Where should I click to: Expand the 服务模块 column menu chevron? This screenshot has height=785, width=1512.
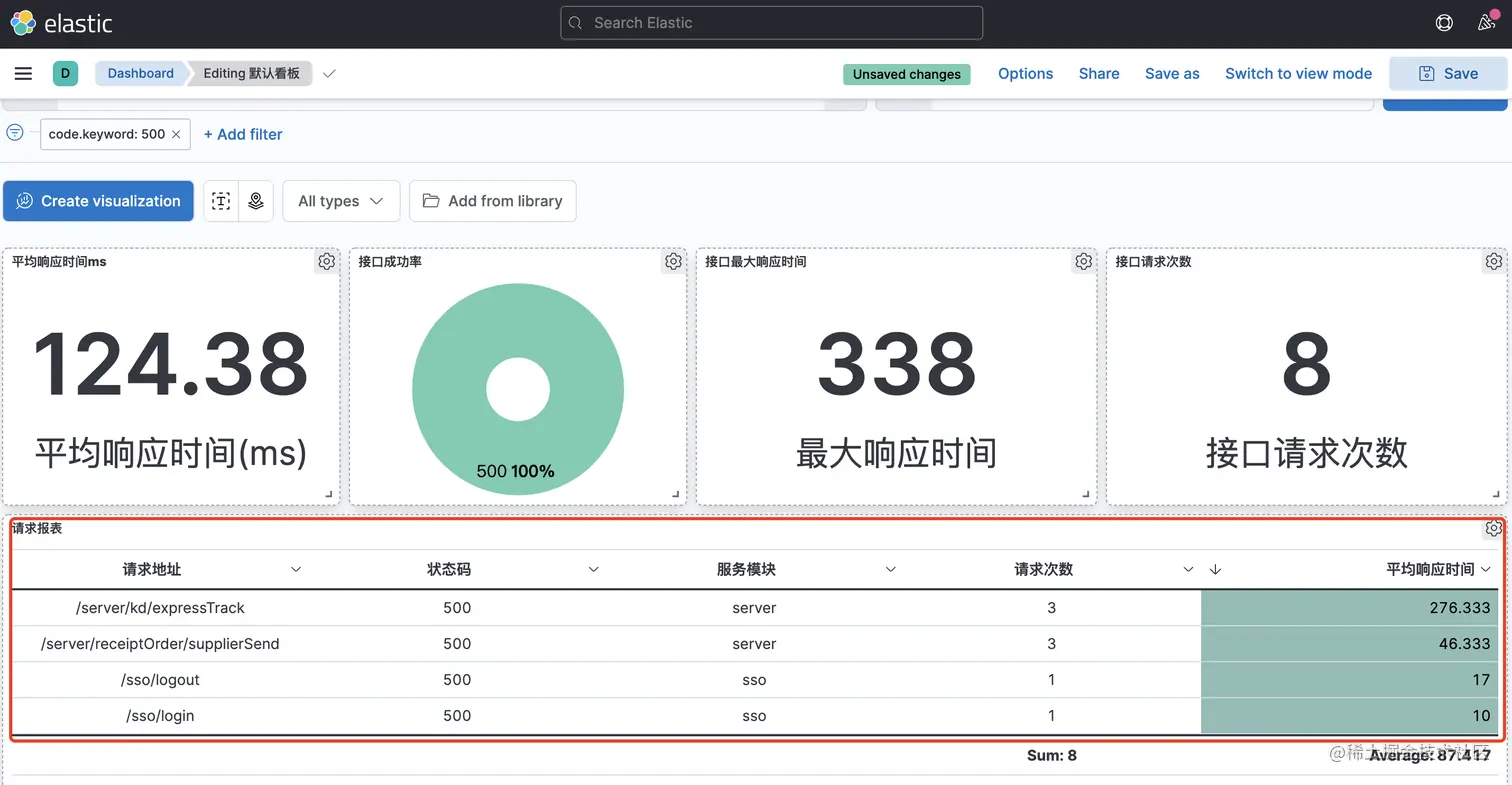tap(891, 569)
